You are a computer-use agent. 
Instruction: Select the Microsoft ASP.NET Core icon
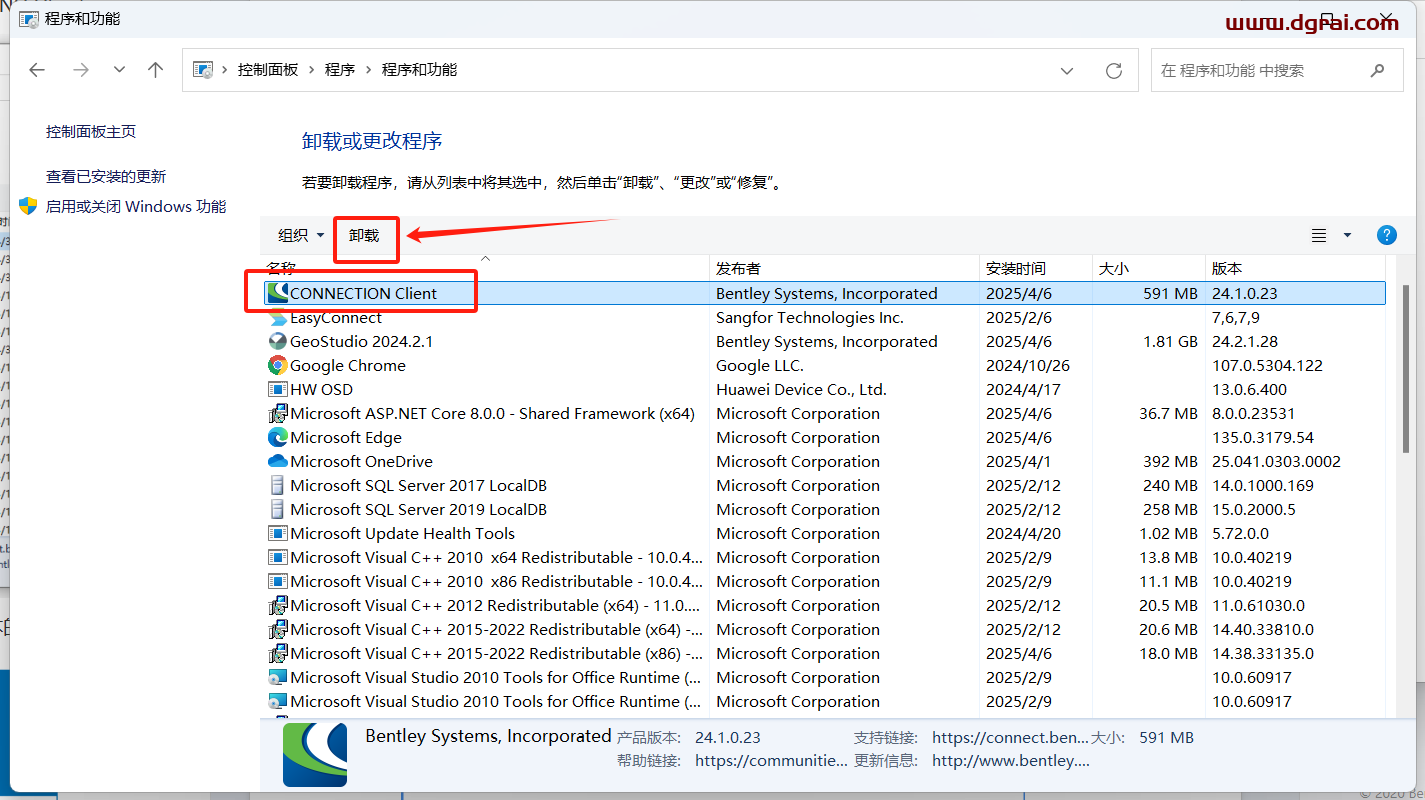(x=278, y=413)
